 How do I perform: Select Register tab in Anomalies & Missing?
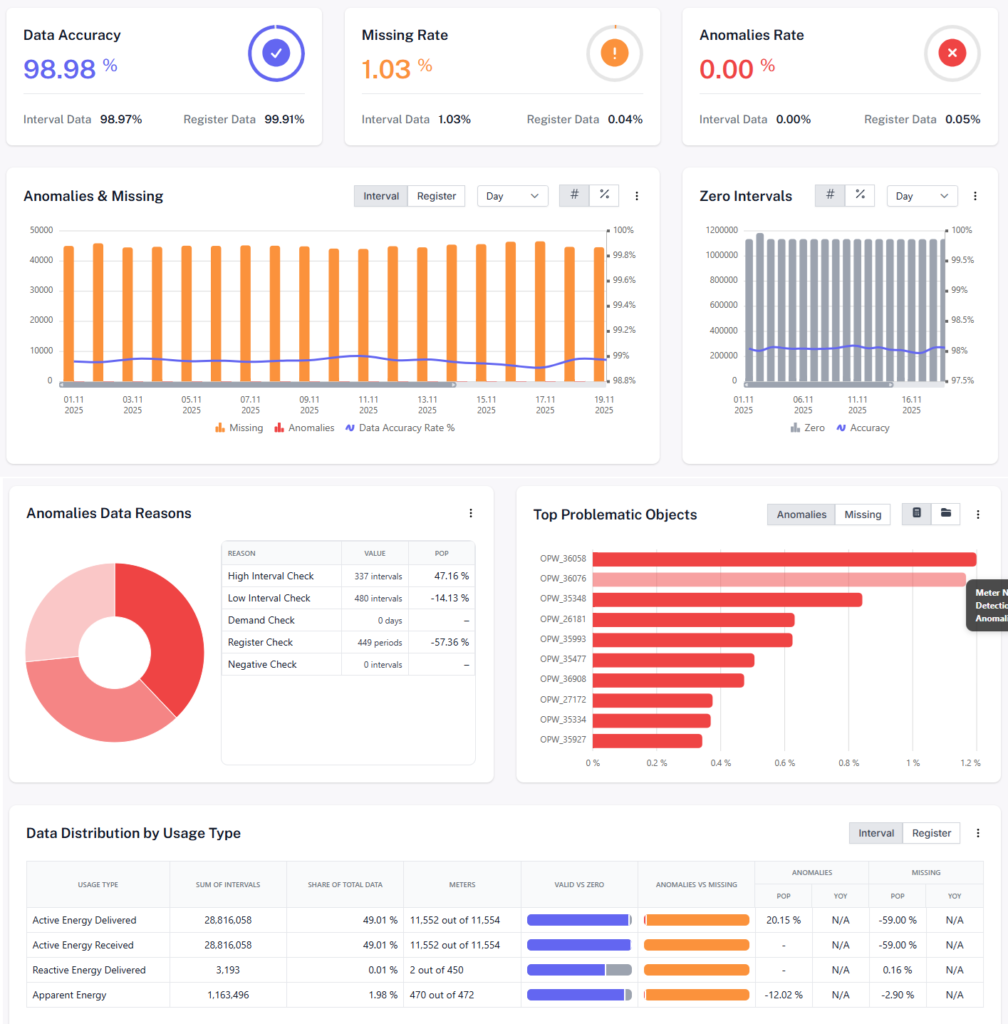tap(436, 196)
